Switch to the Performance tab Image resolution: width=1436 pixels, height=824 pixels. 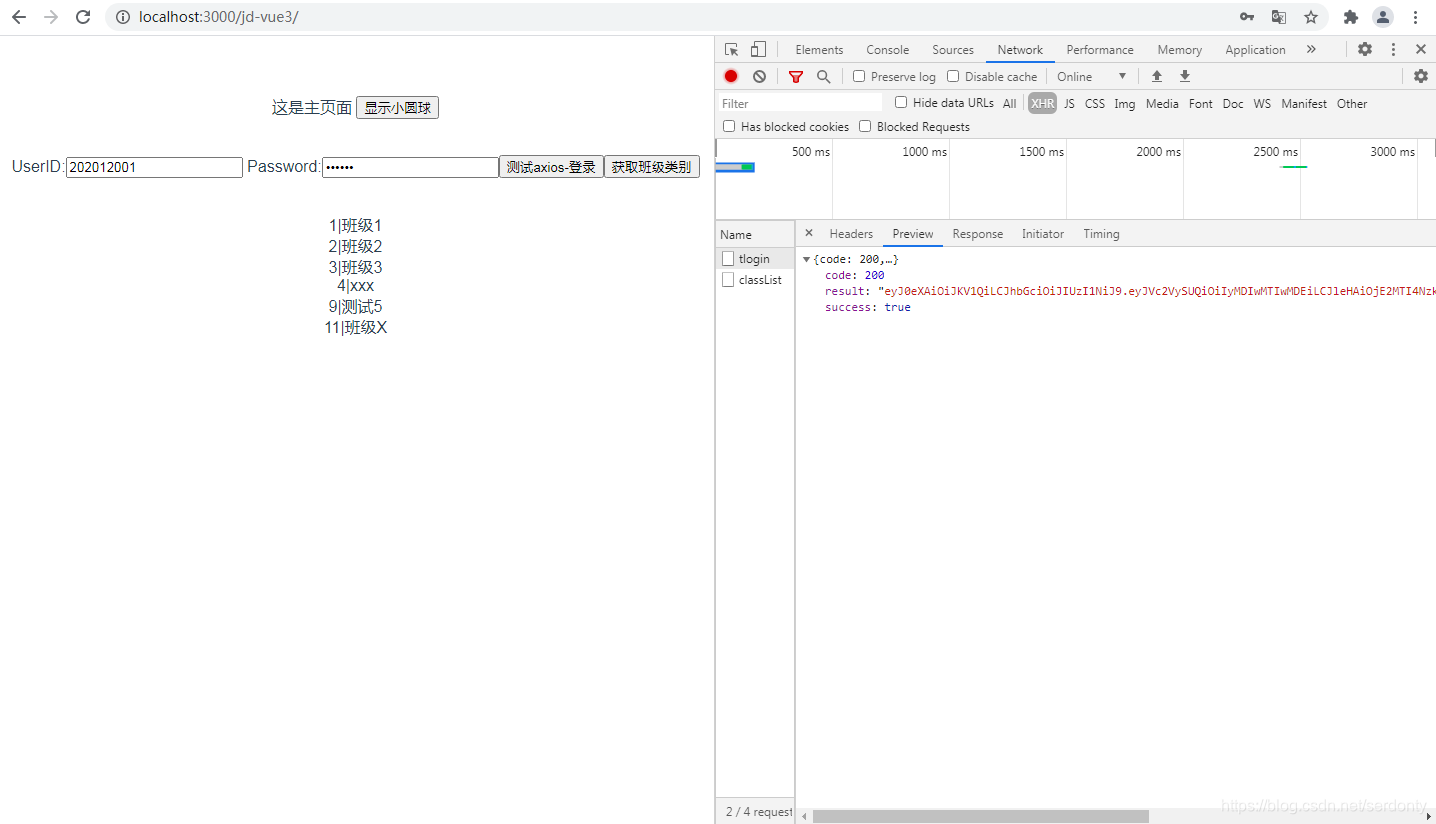[x=1099, y=49]
